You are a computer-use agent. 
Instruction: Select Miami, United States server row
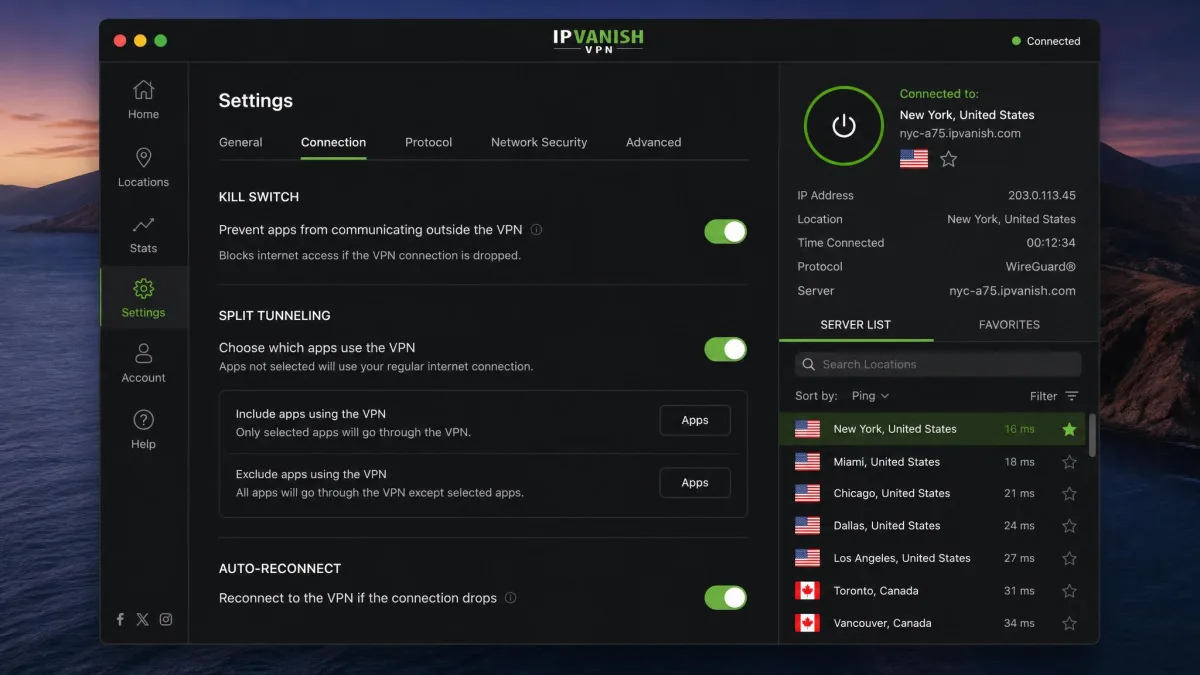point(932,462)
